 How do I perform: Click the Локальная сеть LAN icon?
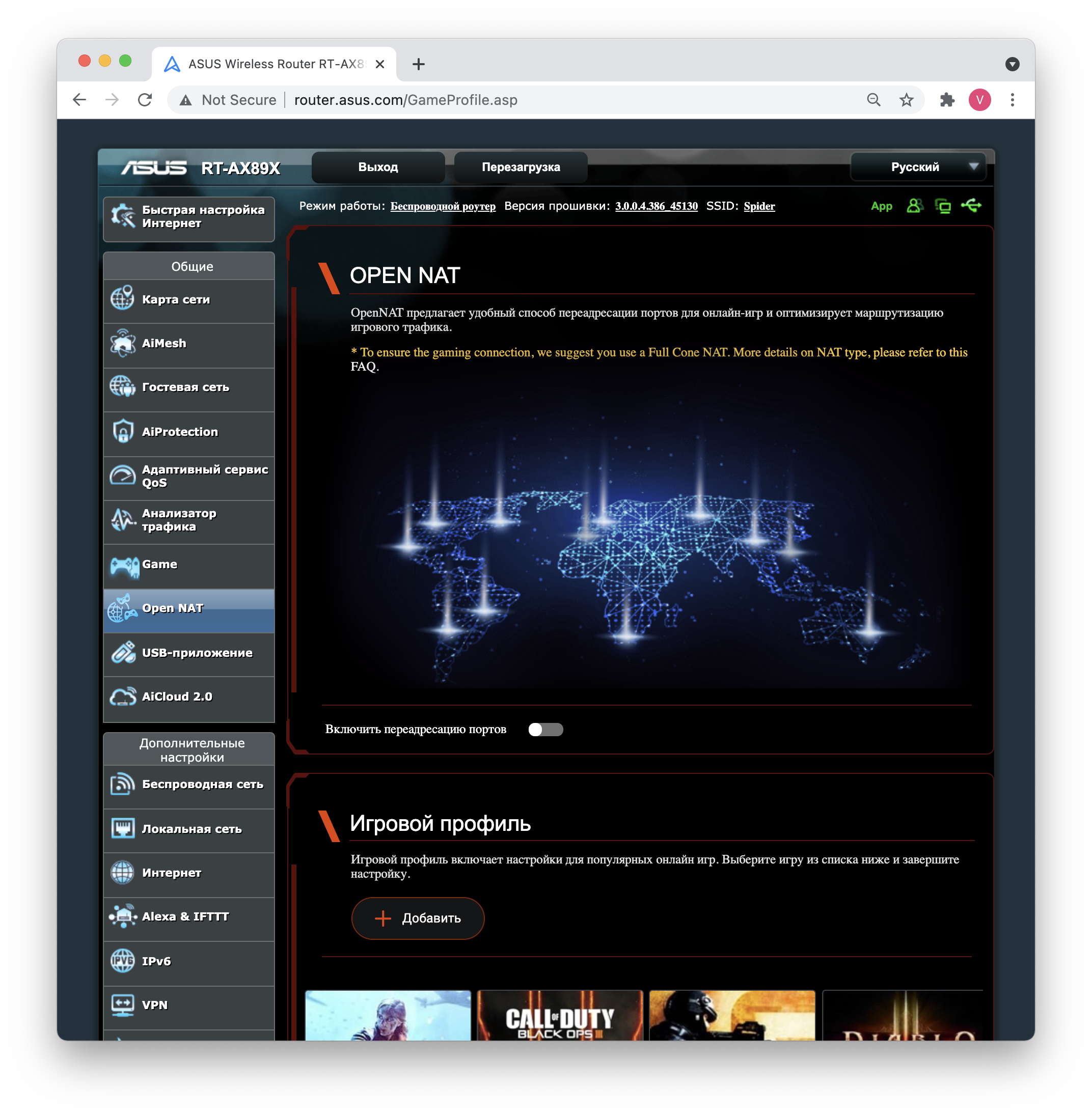pyautogui.click(x=122, y=828)
